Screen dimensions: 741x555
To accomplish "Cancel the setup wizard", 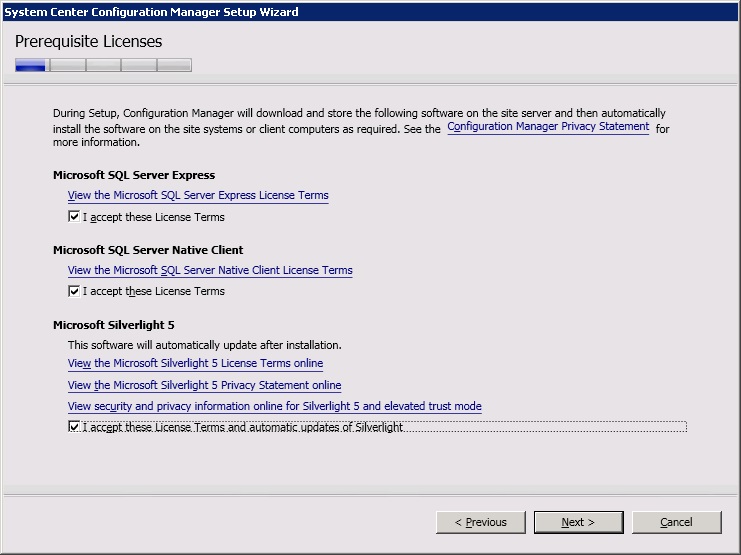I will [x=676, y=522].
